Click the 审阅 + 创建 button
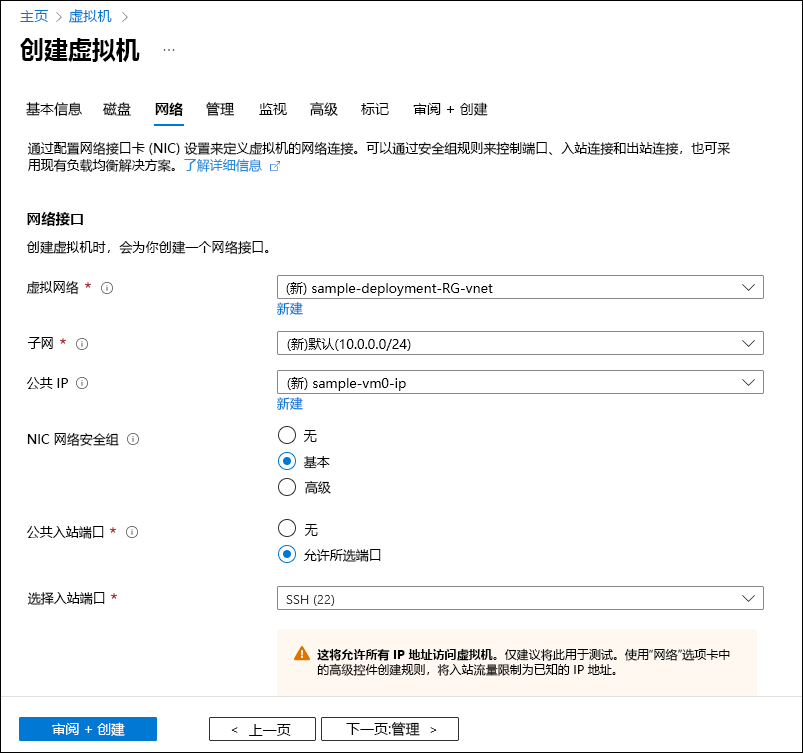Screen dimensions: 803x753 [x=87, y=728]
